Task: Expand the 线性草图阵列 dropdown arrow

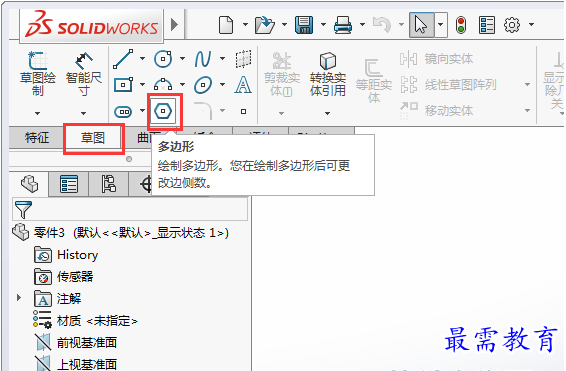Action: [x=527, y=85]
